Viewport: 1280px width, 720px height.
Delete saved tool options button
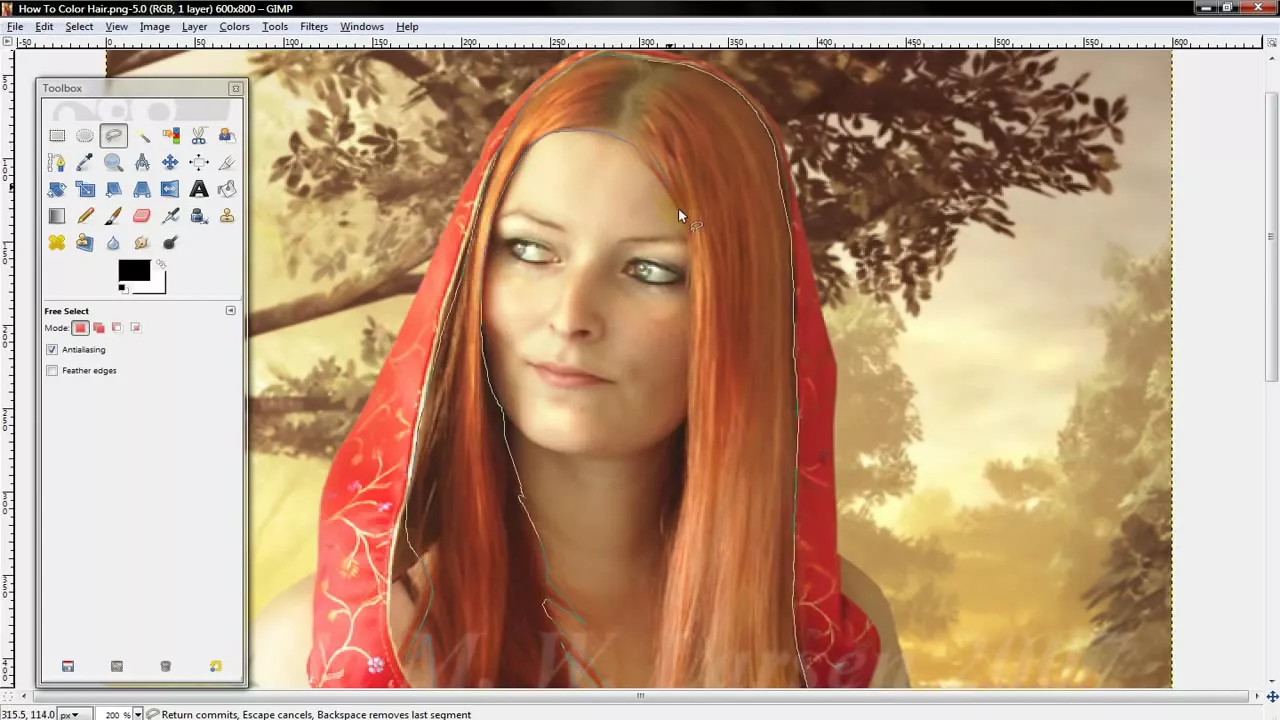coord(166,666)
